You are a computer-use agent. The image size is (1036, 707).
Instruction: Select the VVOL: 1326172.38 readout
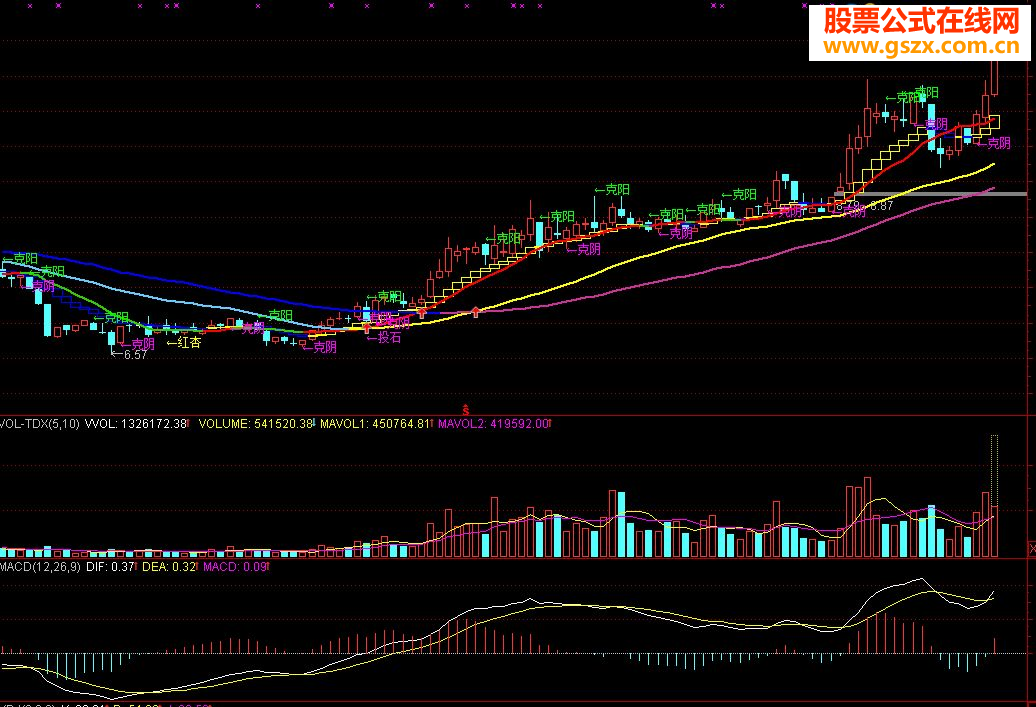point(137,424)
